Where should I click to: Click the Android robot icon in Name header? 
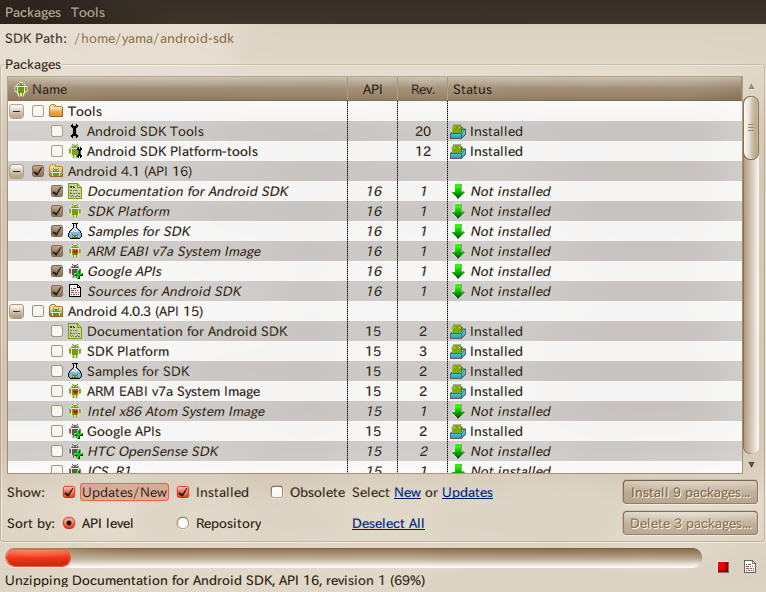pyautogui.click(x=21, y=89)
